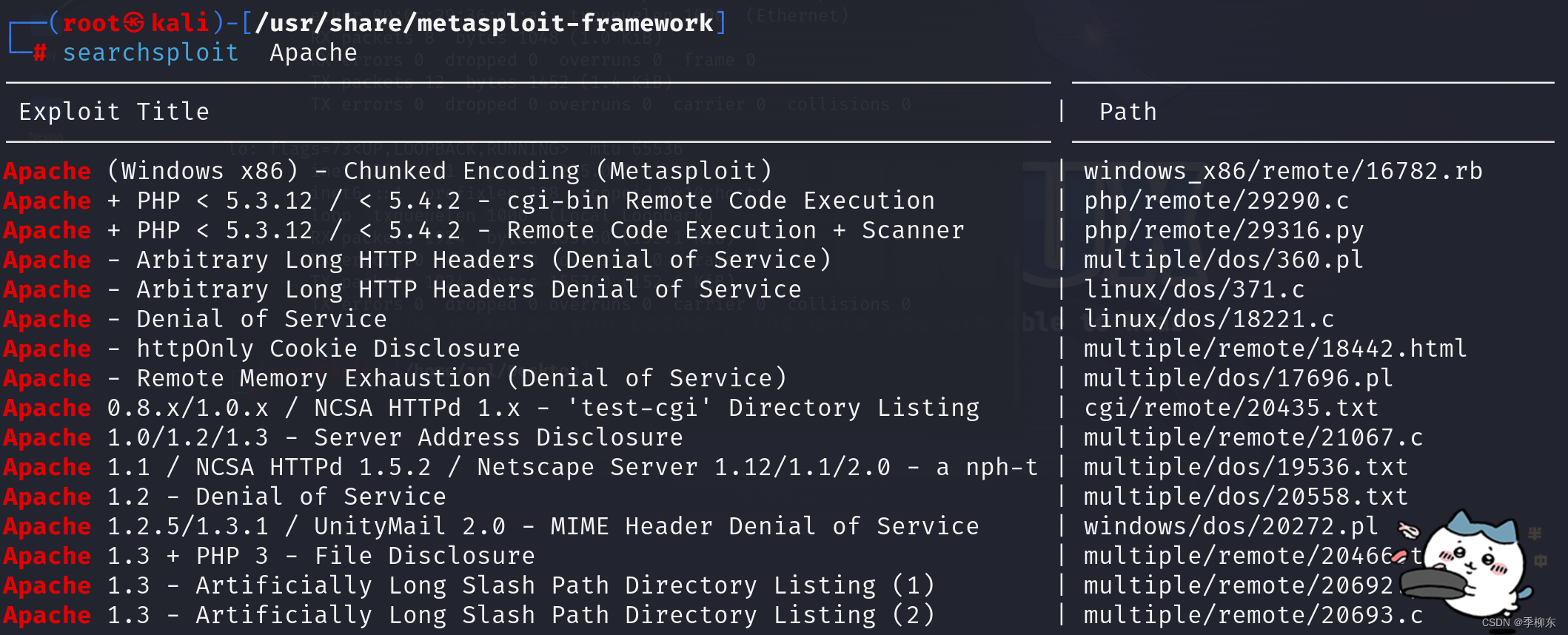Click the 'Exploit Title' column header
This screenshot has height=635, width=1568.
[x=114, y=112]
